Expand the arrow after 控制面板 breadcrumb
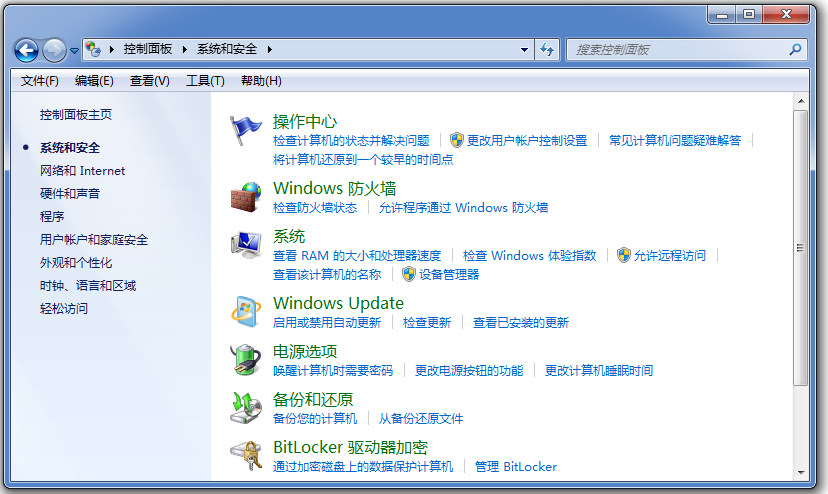Viewport: 828px width, 494px height. click(x=184, y=50)
